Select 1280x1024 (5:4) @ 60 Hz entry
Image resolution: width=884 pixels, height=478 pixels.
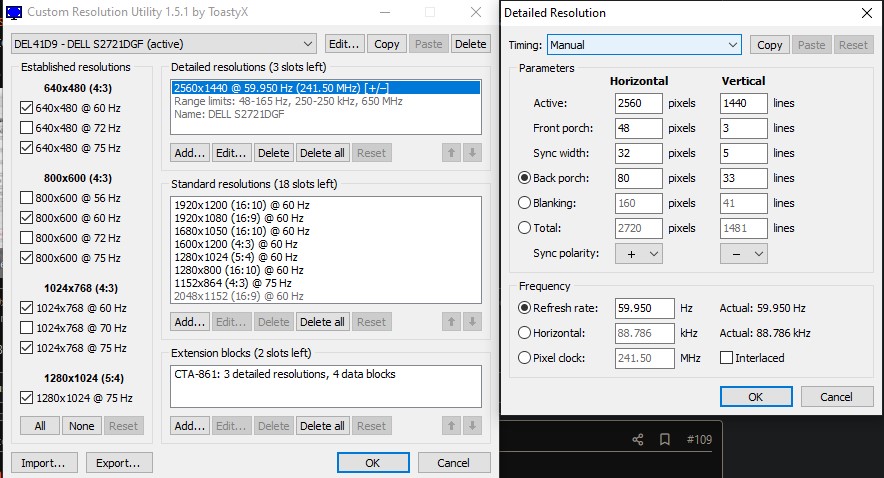pyautogui.click(x=326, y=257)
